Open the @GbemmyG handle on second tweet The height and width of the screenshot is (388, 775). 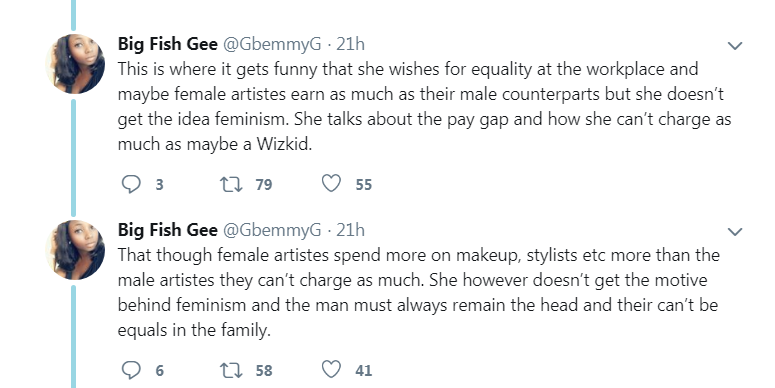pos(272,230)
